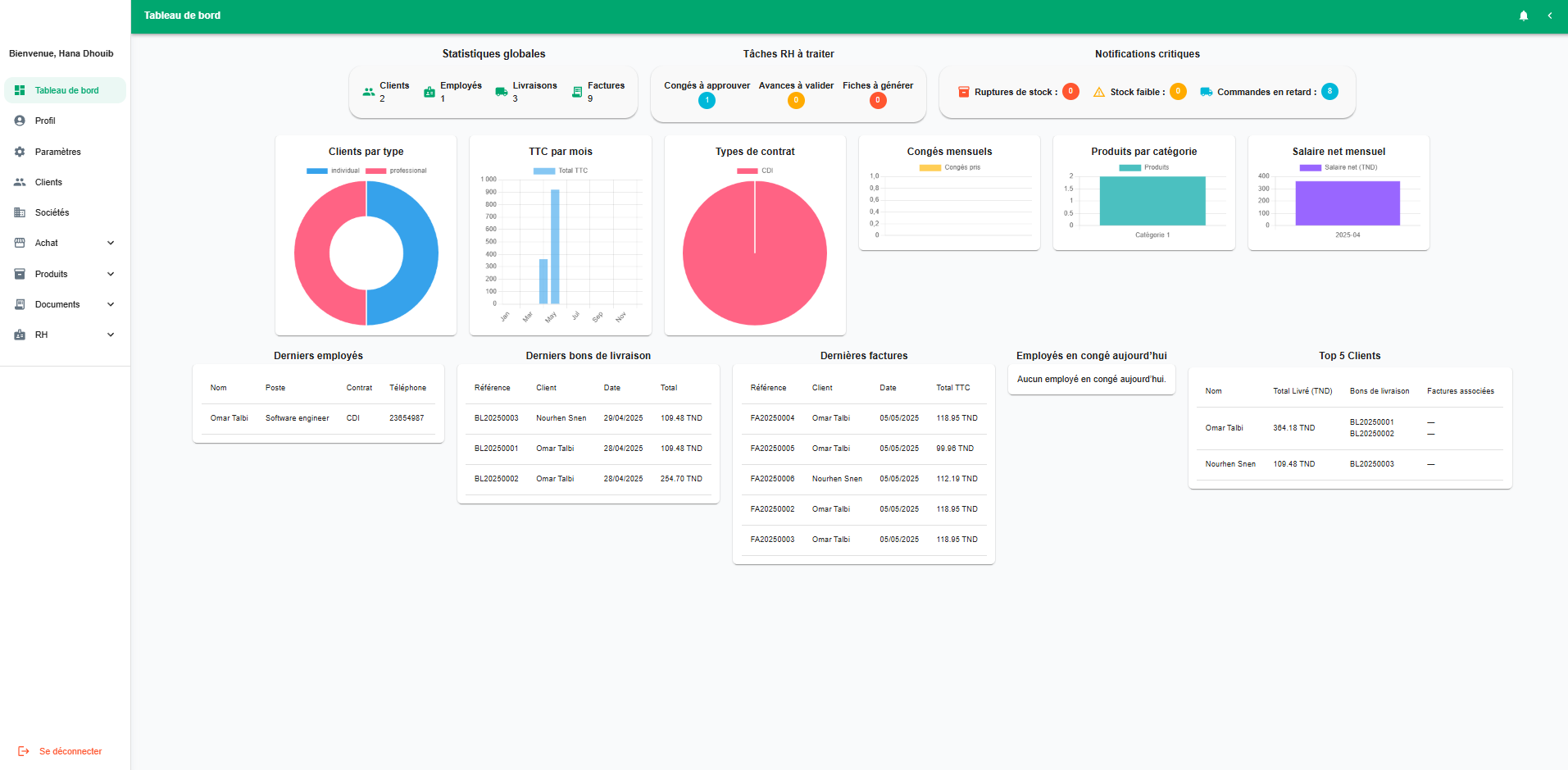
Task: Click phone number 23654987
Action: tap(407, 418)
